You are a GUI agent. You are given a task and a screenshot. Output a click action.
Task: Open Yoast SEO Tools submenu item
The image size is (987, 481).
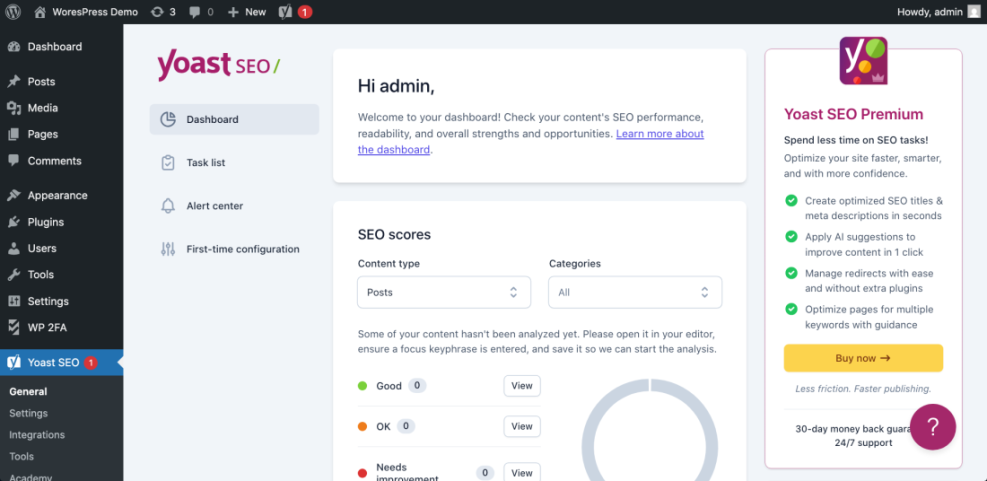[21, 456]
